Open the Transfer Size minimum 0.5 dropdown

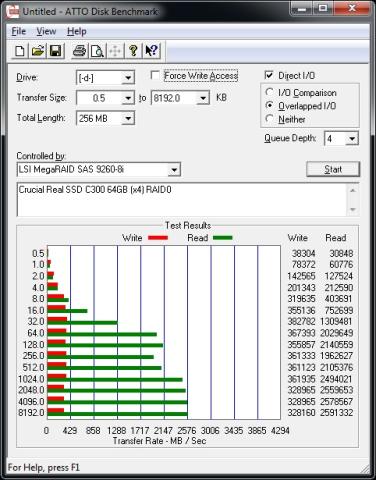(x=128, y=98)
